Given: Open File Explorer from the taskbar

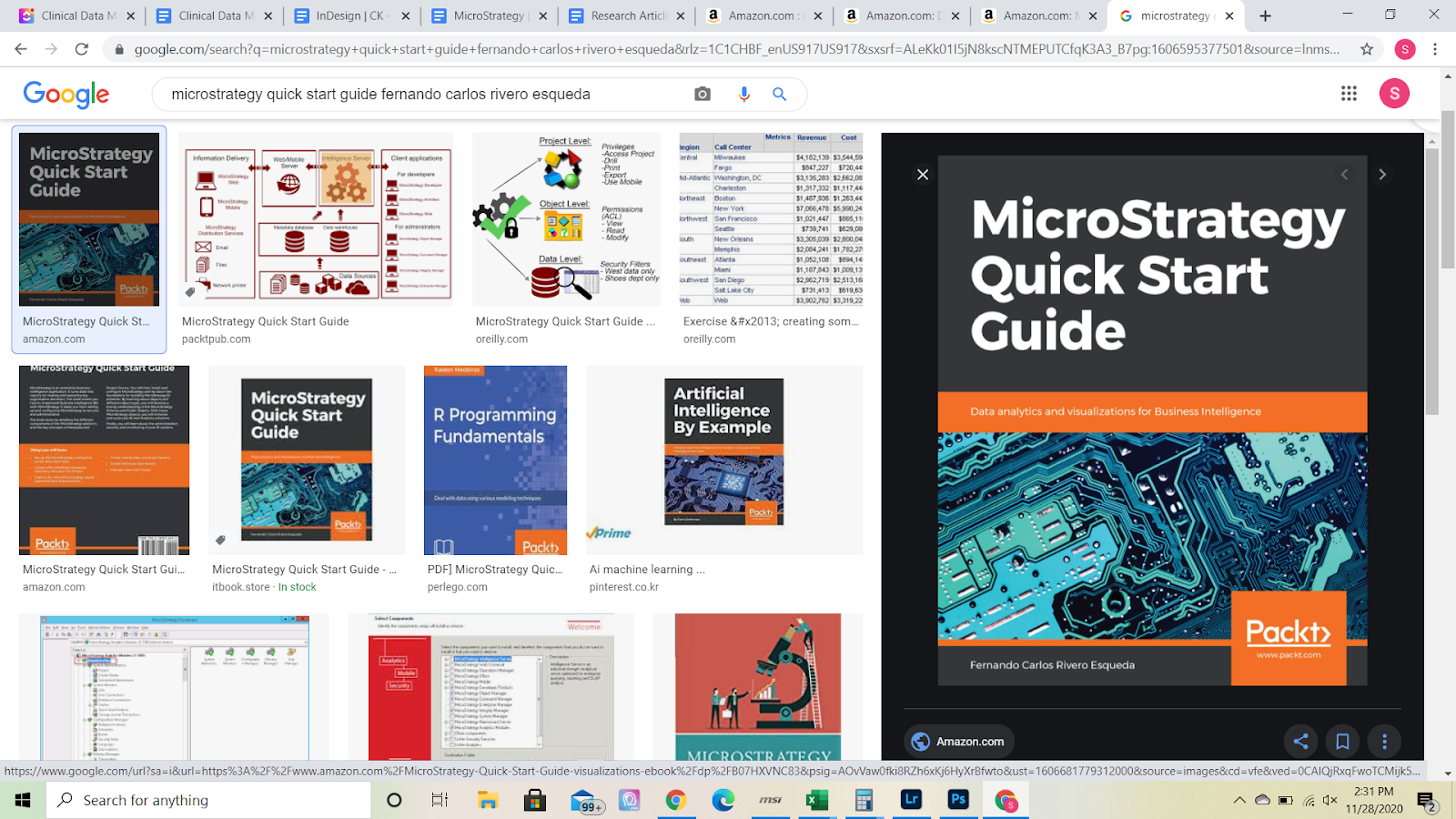Looking at the screenshot, I should click(x=488, y=800).
